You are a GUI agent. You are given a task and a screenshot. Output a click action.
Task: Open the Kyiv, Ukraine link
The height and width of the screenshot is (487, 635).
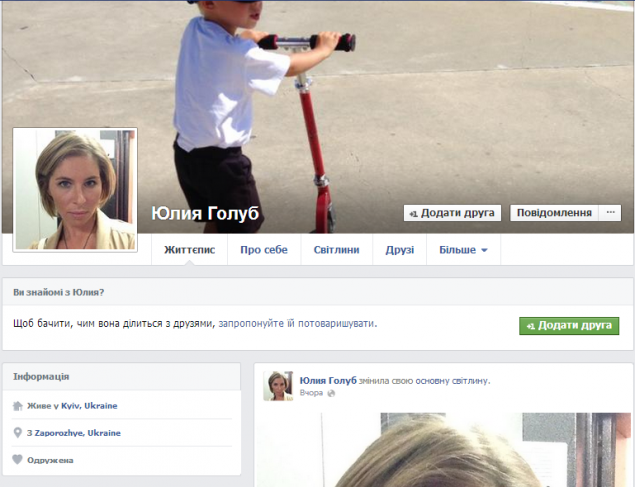point(86,406)
